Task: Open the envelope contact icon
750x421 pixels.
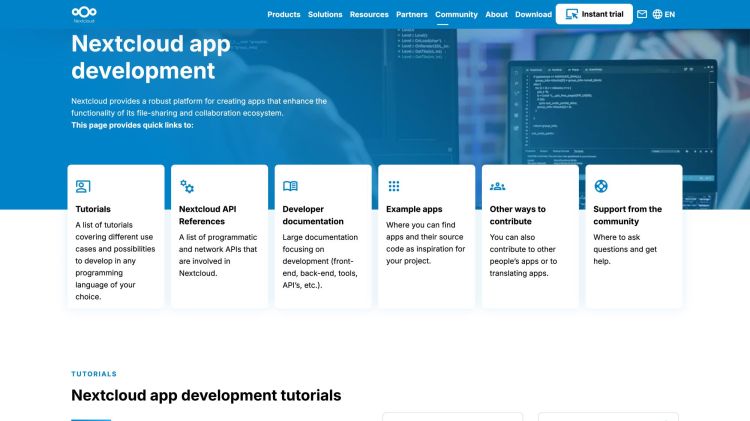Action: 642,14
